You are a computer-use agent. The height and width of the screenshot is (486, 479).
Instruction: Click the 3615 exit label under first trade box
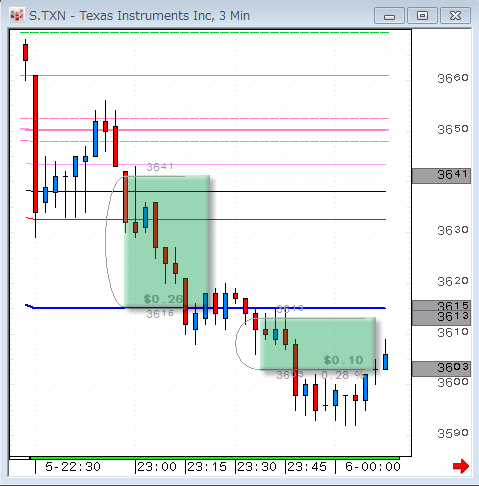pyautogui.click(x=160, y=314)
